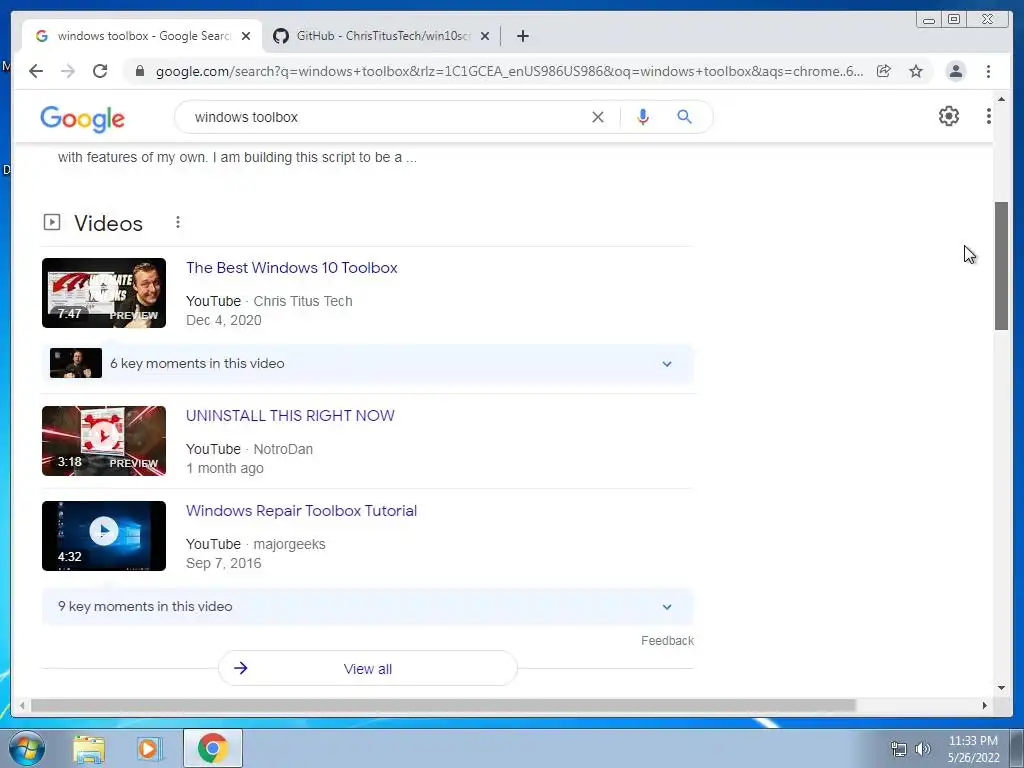Click the Chris Titus Tech source text
The width and height of the screenshot is (1024, 768).
coord(303,301)
